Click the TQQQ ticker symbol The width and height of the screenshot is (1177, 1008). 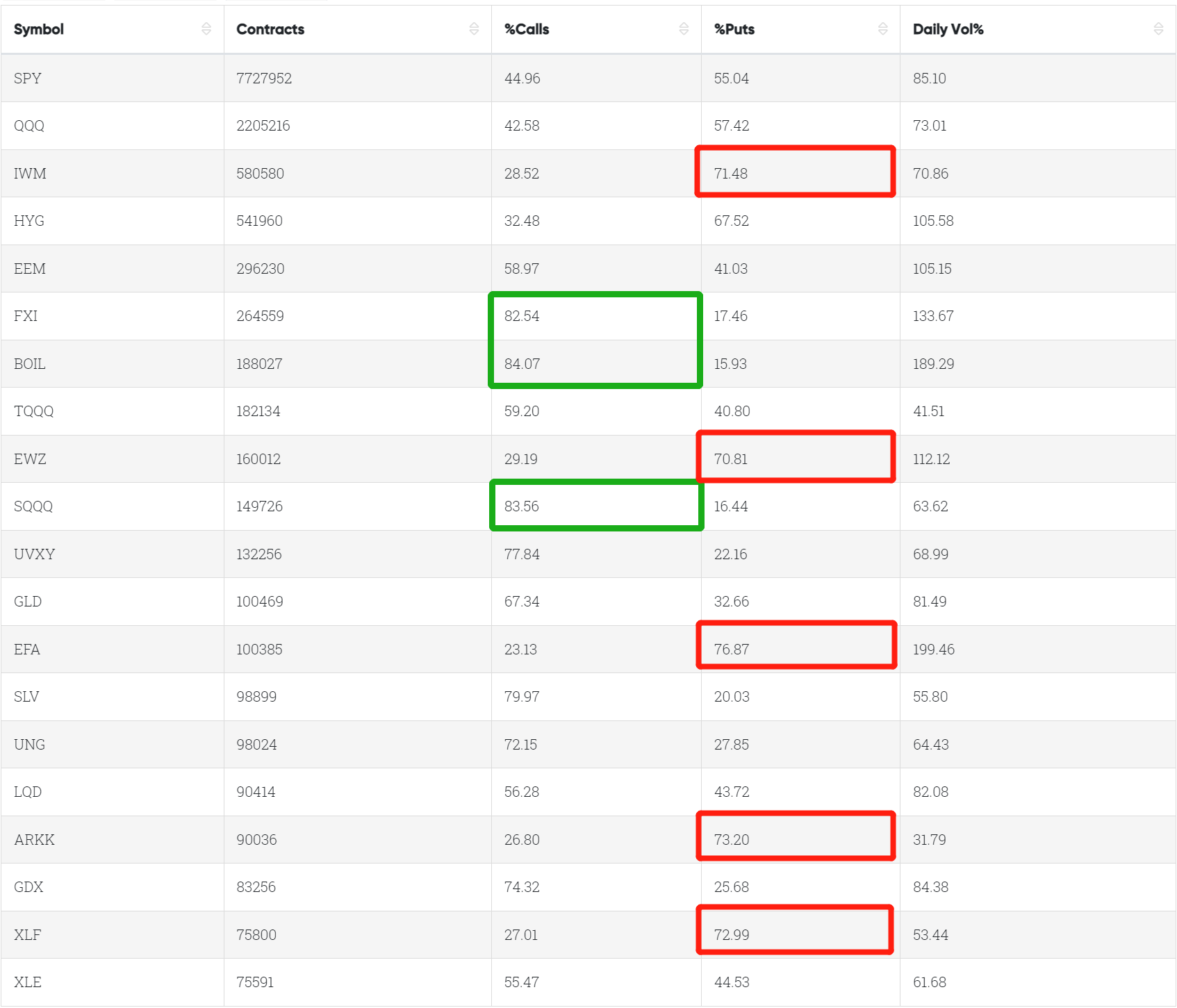tap(33, 411)
